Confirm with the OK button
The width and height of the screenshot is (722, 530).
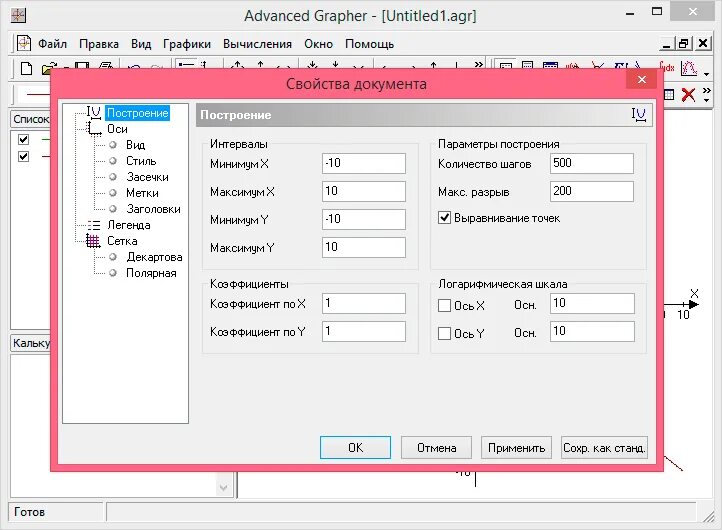(355, 448)
